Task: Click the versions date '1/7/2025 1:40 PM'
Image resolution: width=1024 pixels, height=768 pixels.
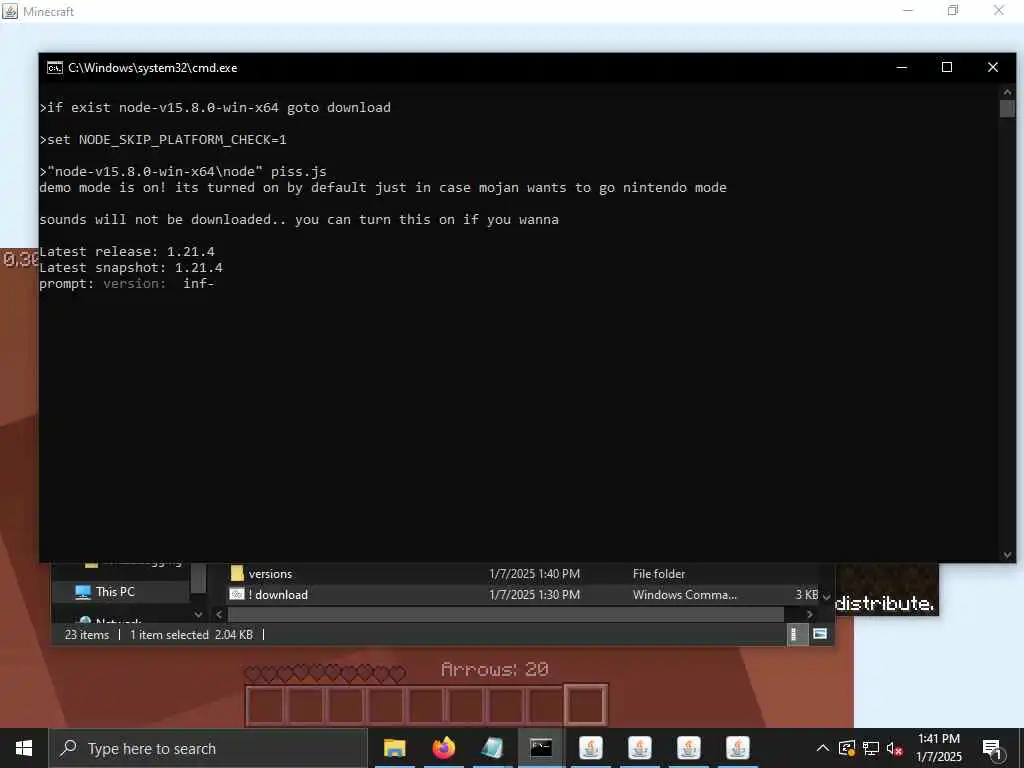Action: [x=534, y=574]
